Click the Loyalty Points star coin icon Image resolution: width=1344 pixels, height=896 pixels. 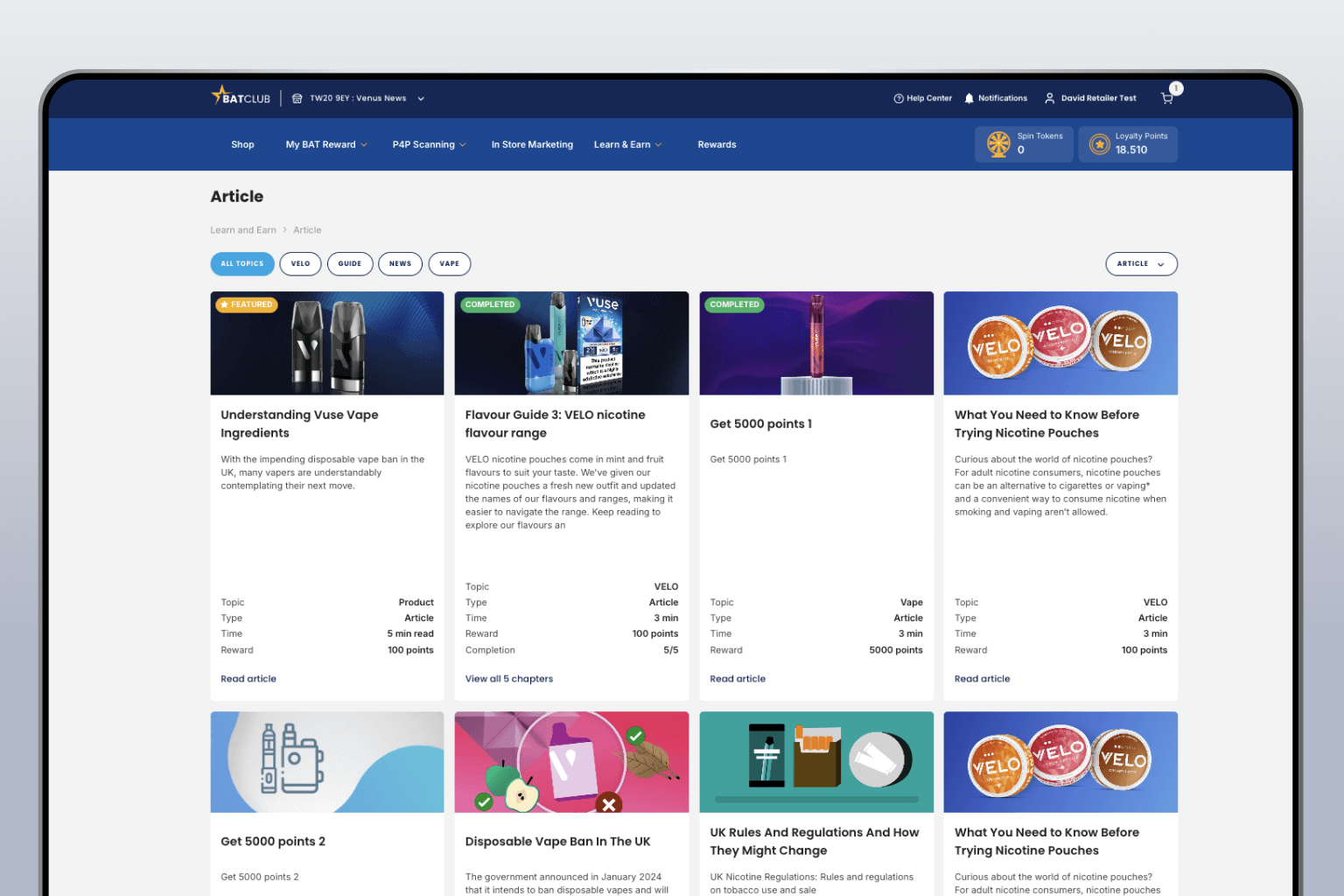[x=1100, y=144]
